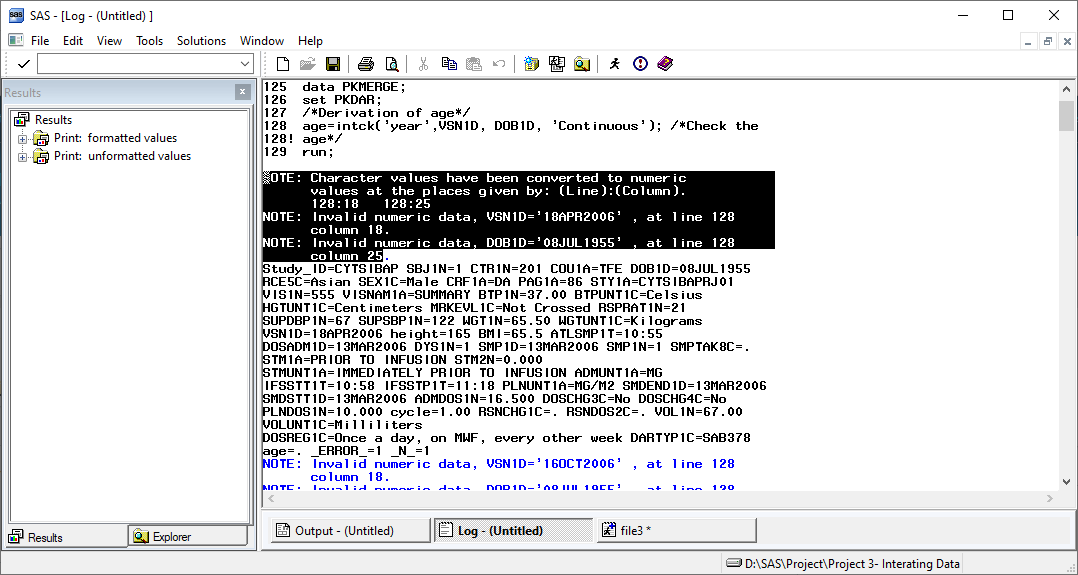Restore the inner Log child window

pos(1048,41)
